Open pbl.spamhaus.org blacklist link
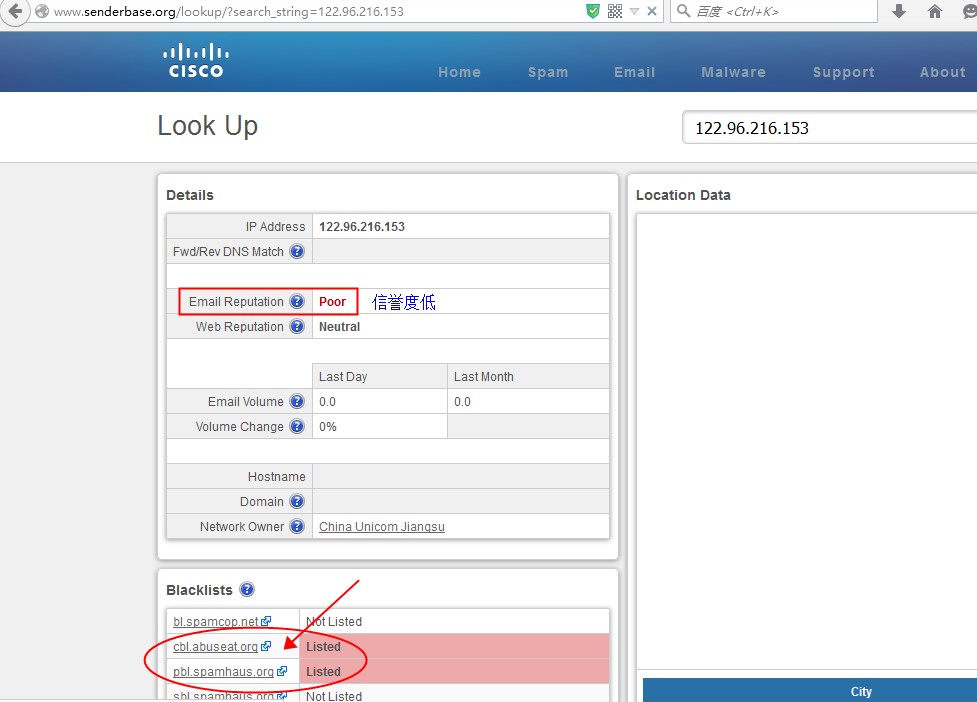 [x=224, y=672]
